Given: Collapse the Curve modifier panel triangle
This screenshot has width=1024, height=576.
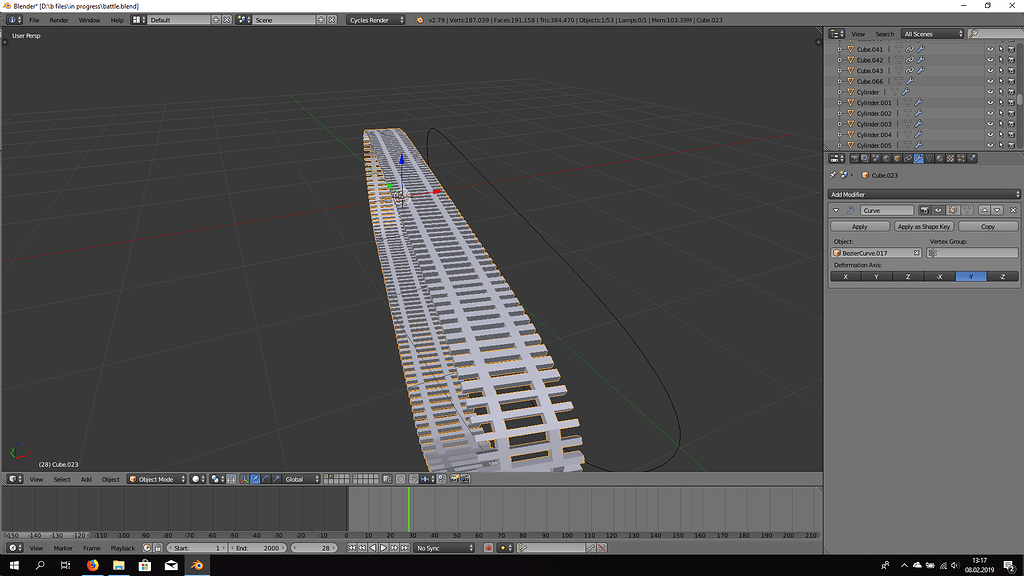Looking at the screenshot, I should click(836, 210).
